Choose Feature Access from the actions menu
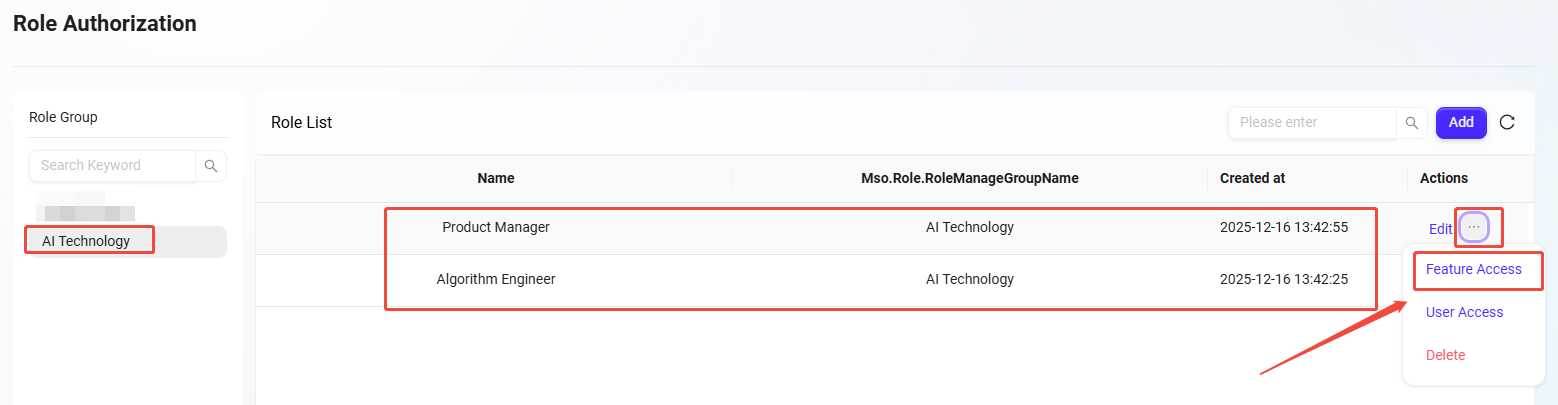The image size is (1558, 405). [x=1473, y=269]
